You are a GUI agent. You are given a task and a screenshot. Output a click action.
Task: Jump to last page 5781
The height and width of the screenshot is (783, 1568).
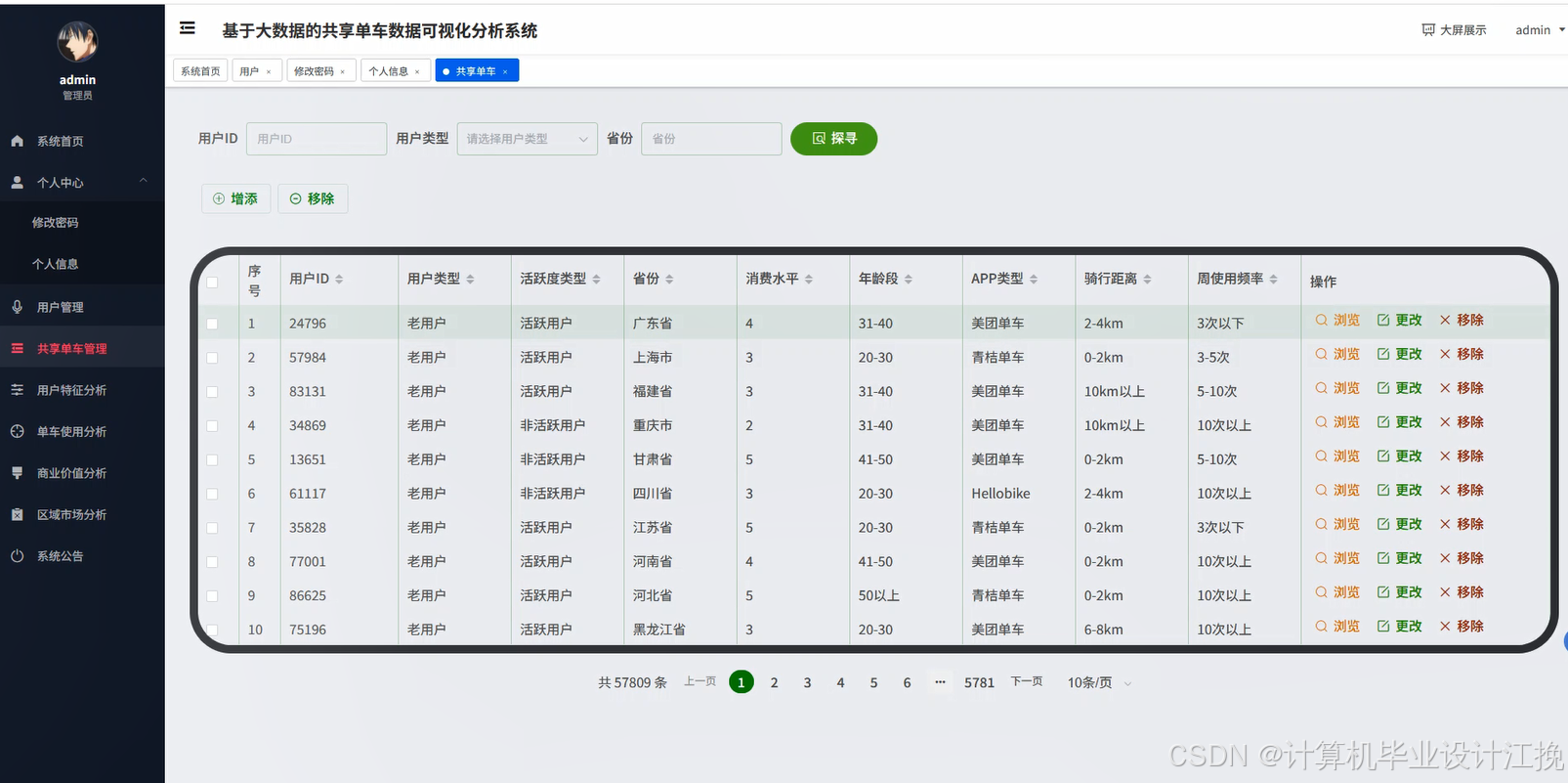pos(980,682)
